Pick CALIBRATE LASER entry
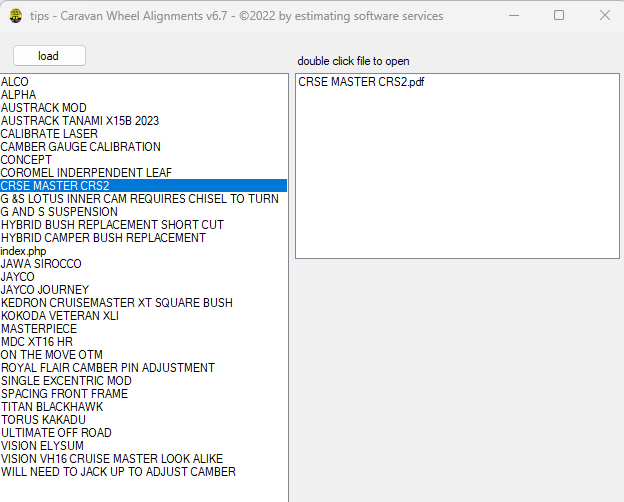 [x=144, y=134]
